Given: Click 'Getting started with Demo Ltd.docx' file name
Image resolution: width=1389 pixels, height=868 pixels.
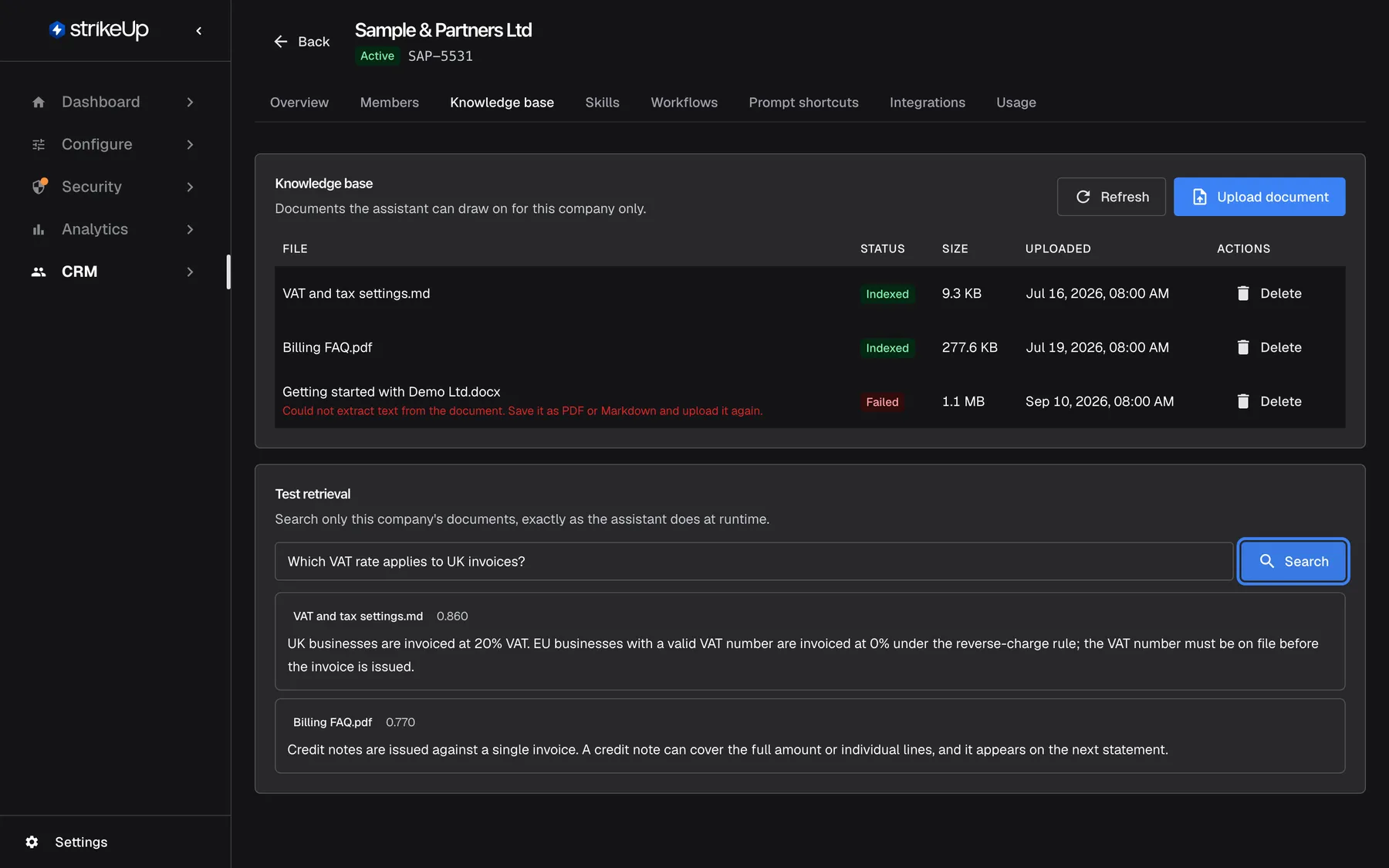Looking at the screenshot, I should pos(391,392).
